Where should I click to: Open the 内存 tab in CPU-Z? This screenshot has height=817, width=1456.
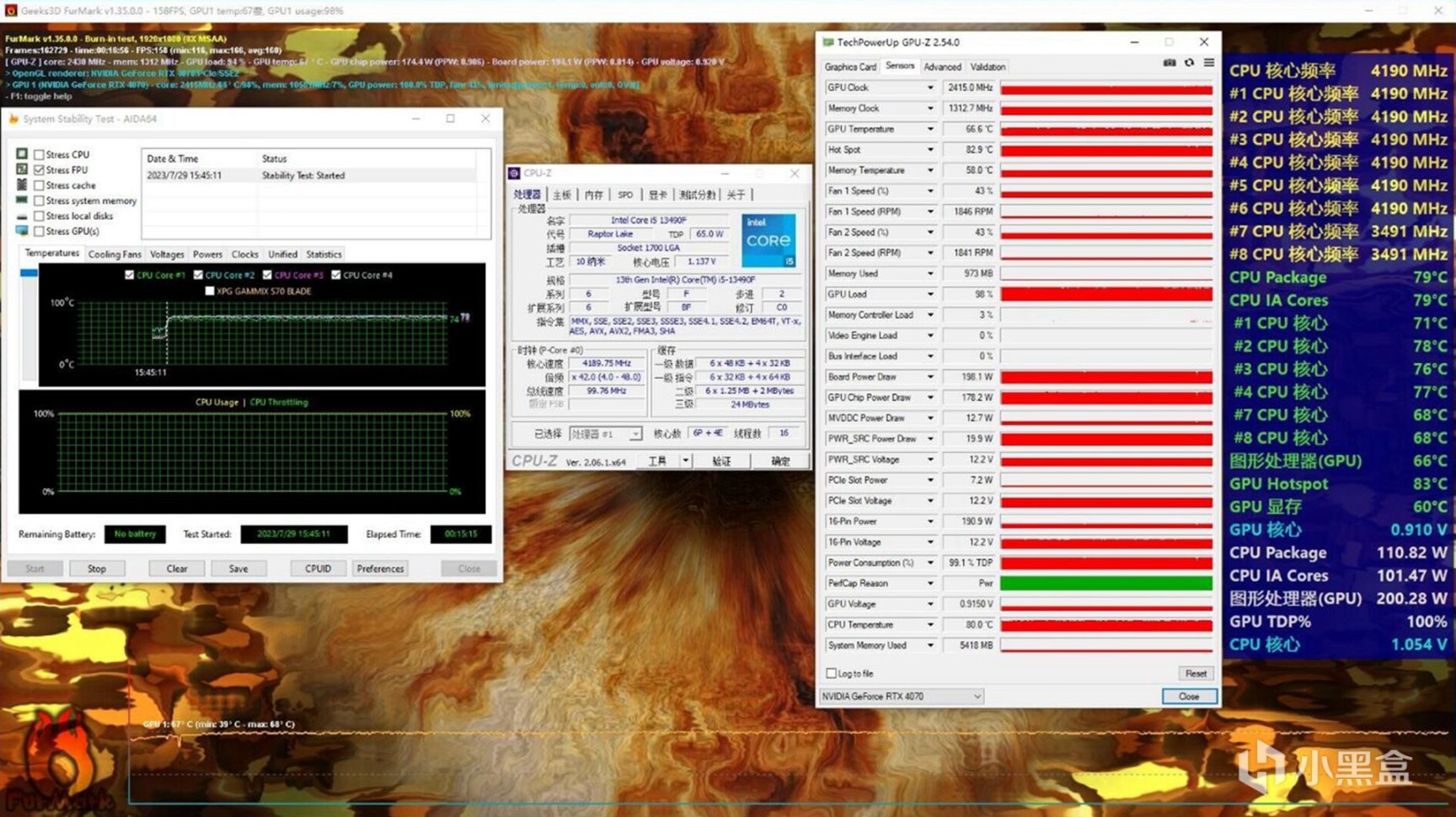[x=594, y=195]
